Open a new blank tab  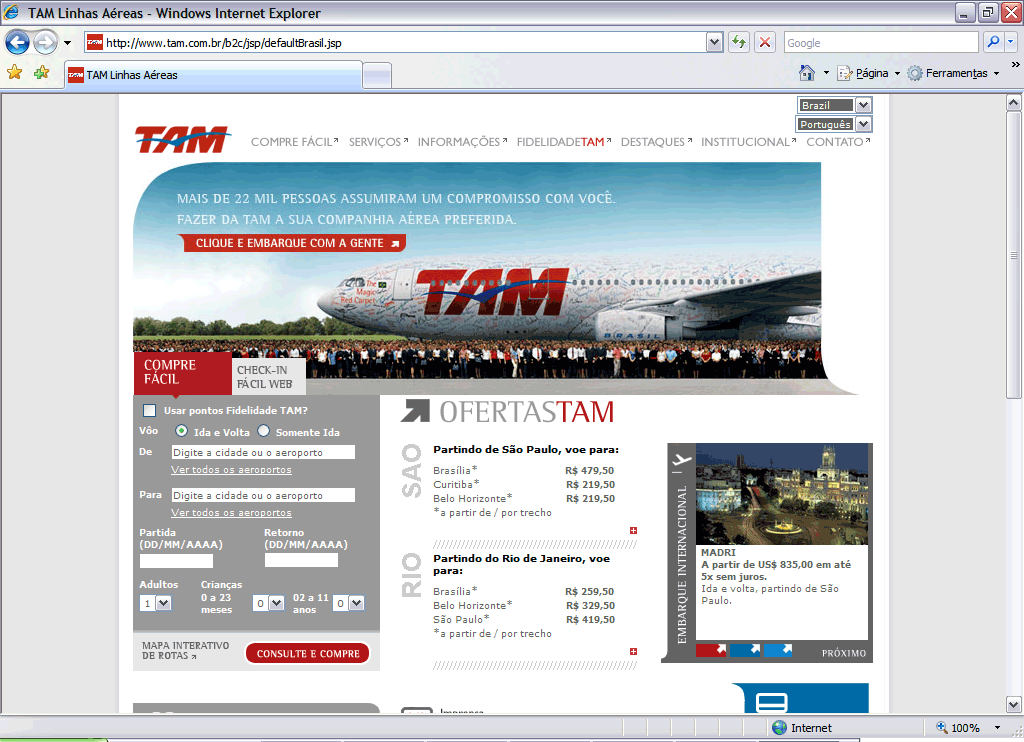point(377,76)
